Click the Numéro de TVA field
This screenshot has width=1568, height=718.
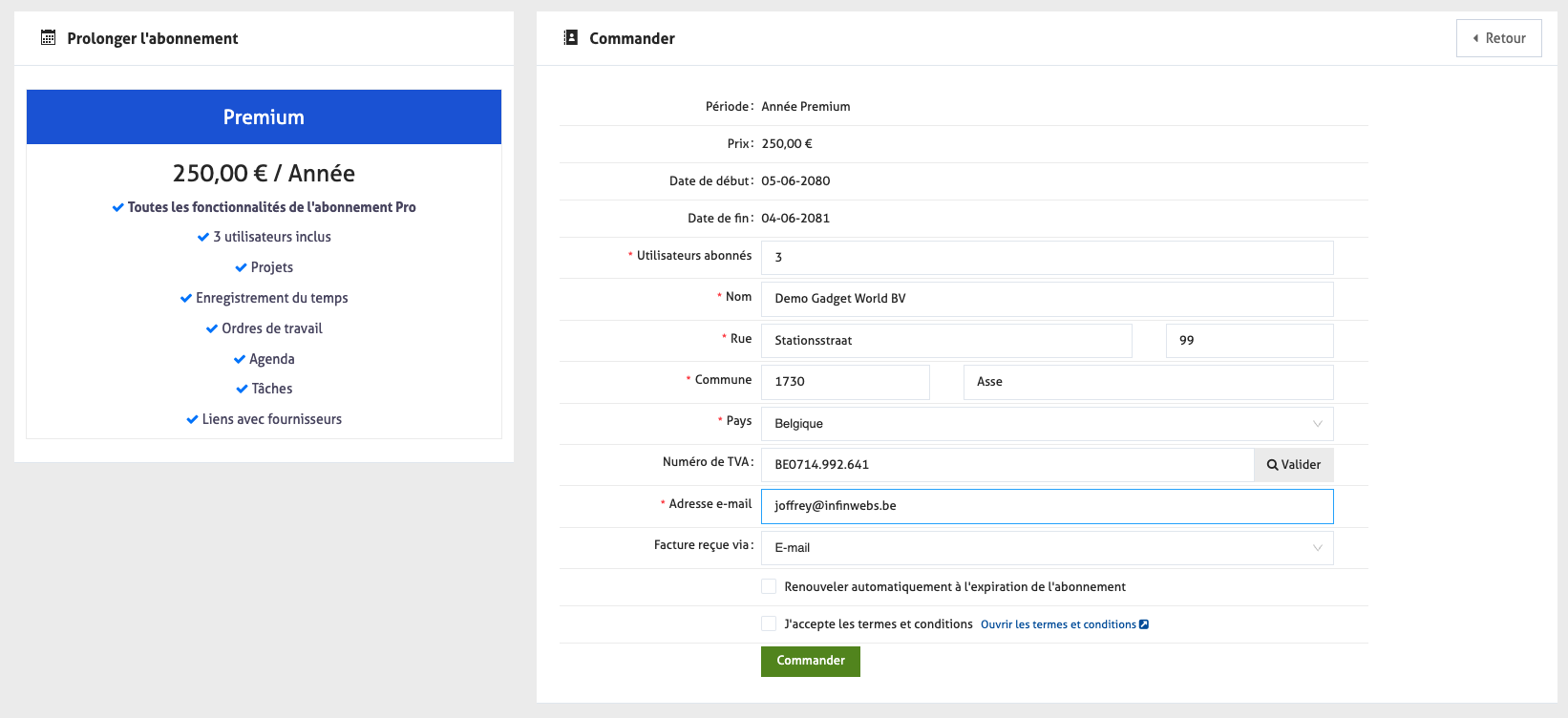[1006, 465]
